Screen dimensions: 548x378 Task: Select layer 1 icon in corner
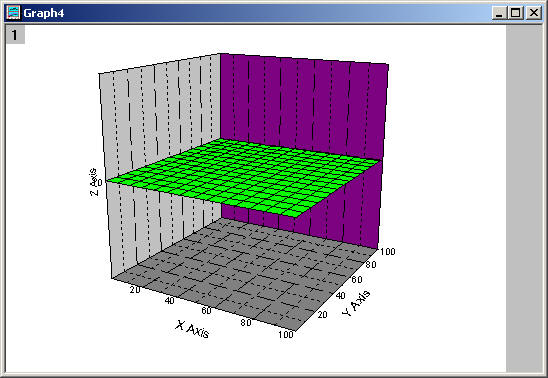click(15, 35)
